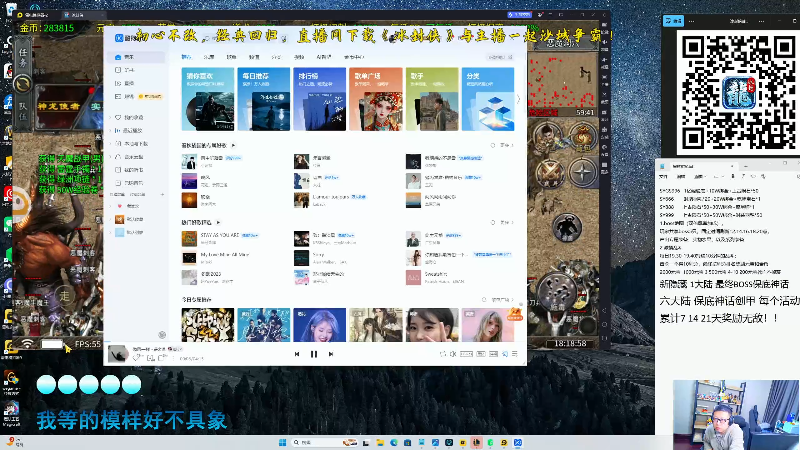Open the game minimap with red dots
The image size is (800, 450).
pos(562,84)
